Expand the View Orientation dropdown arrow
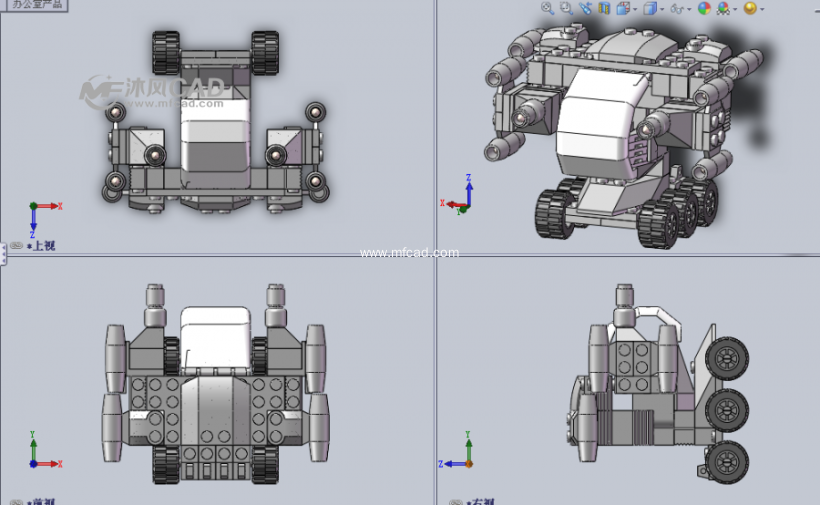This screenshot has height=505, width=820. [635, 9]
